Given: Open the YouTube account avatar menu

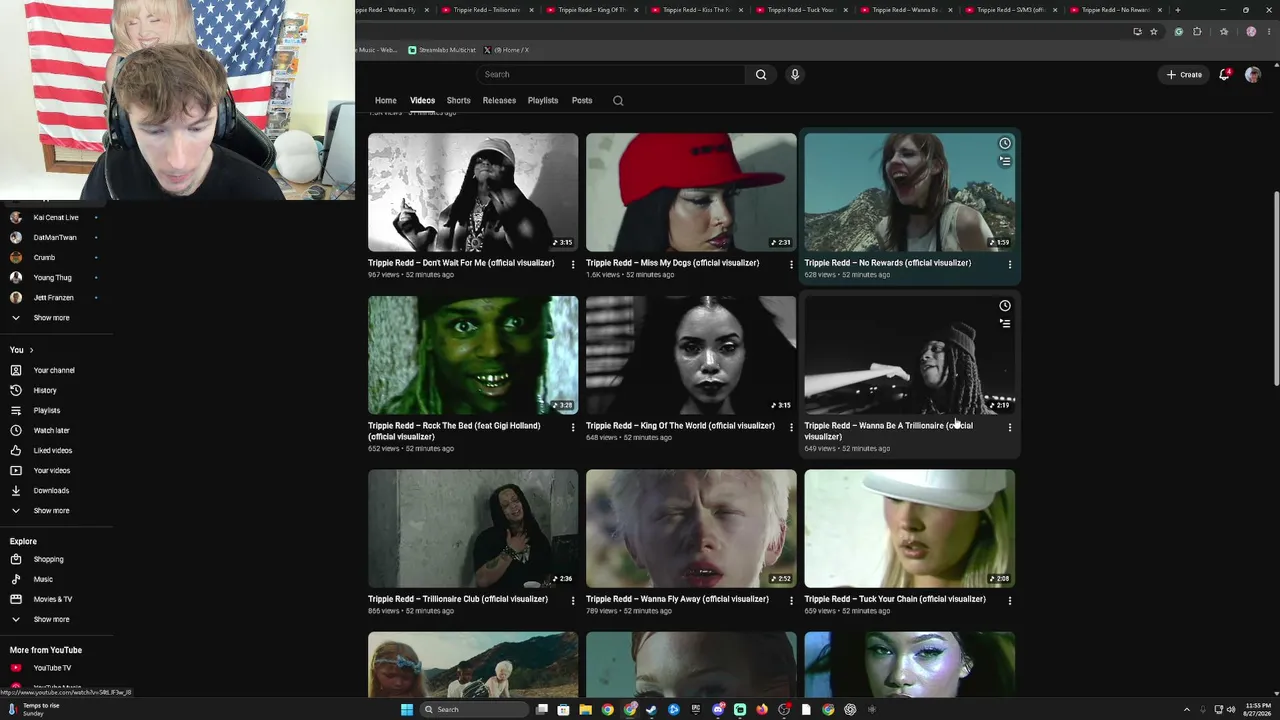Looking at the screenshot, I should coord(1252,74).
